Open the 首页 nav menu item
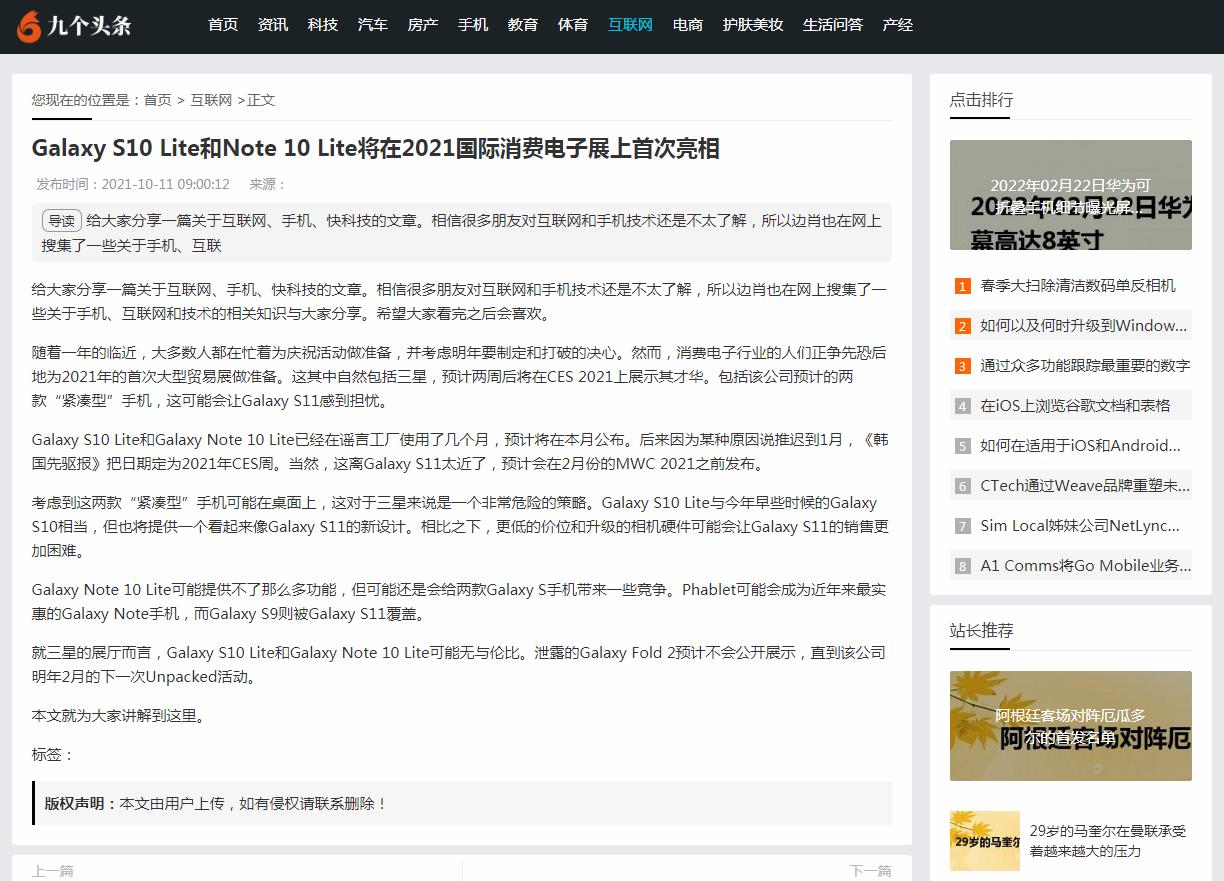 click(223, 25)
